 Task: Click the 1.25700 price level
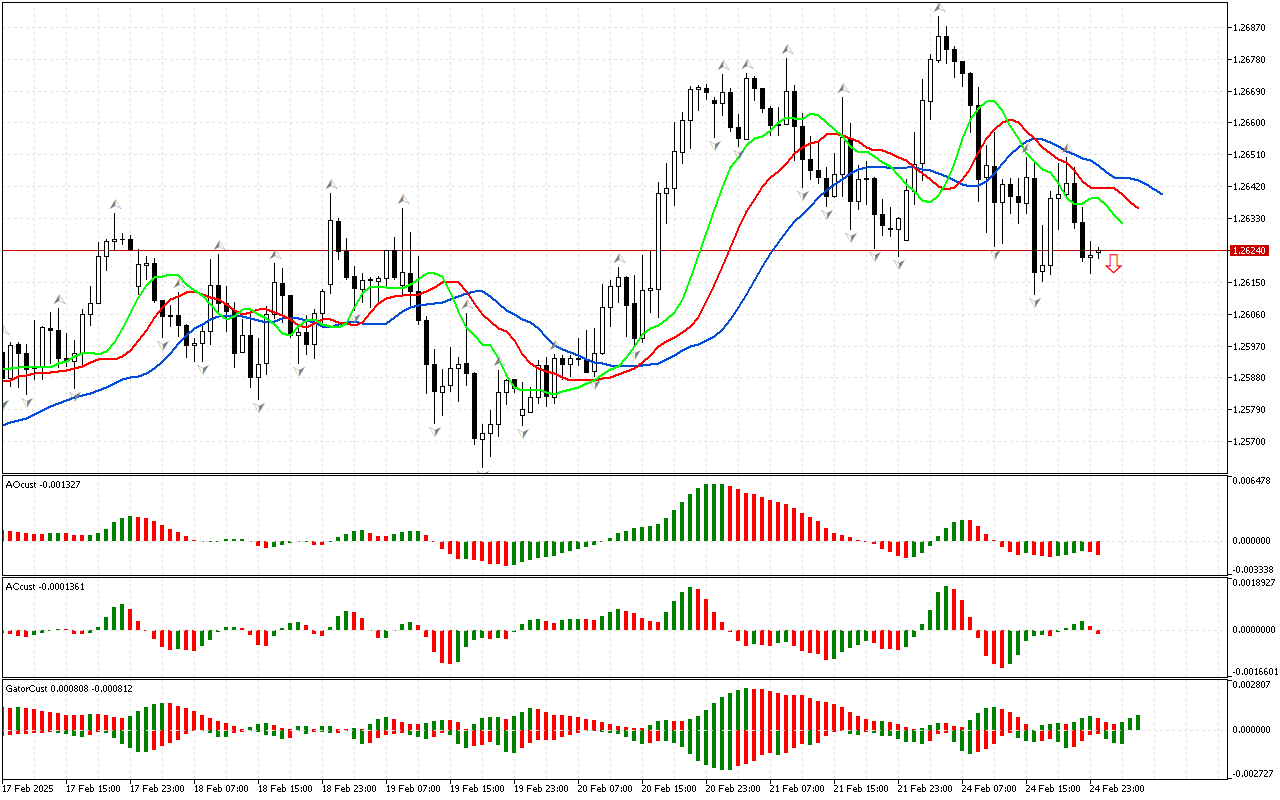(1250, 442)
